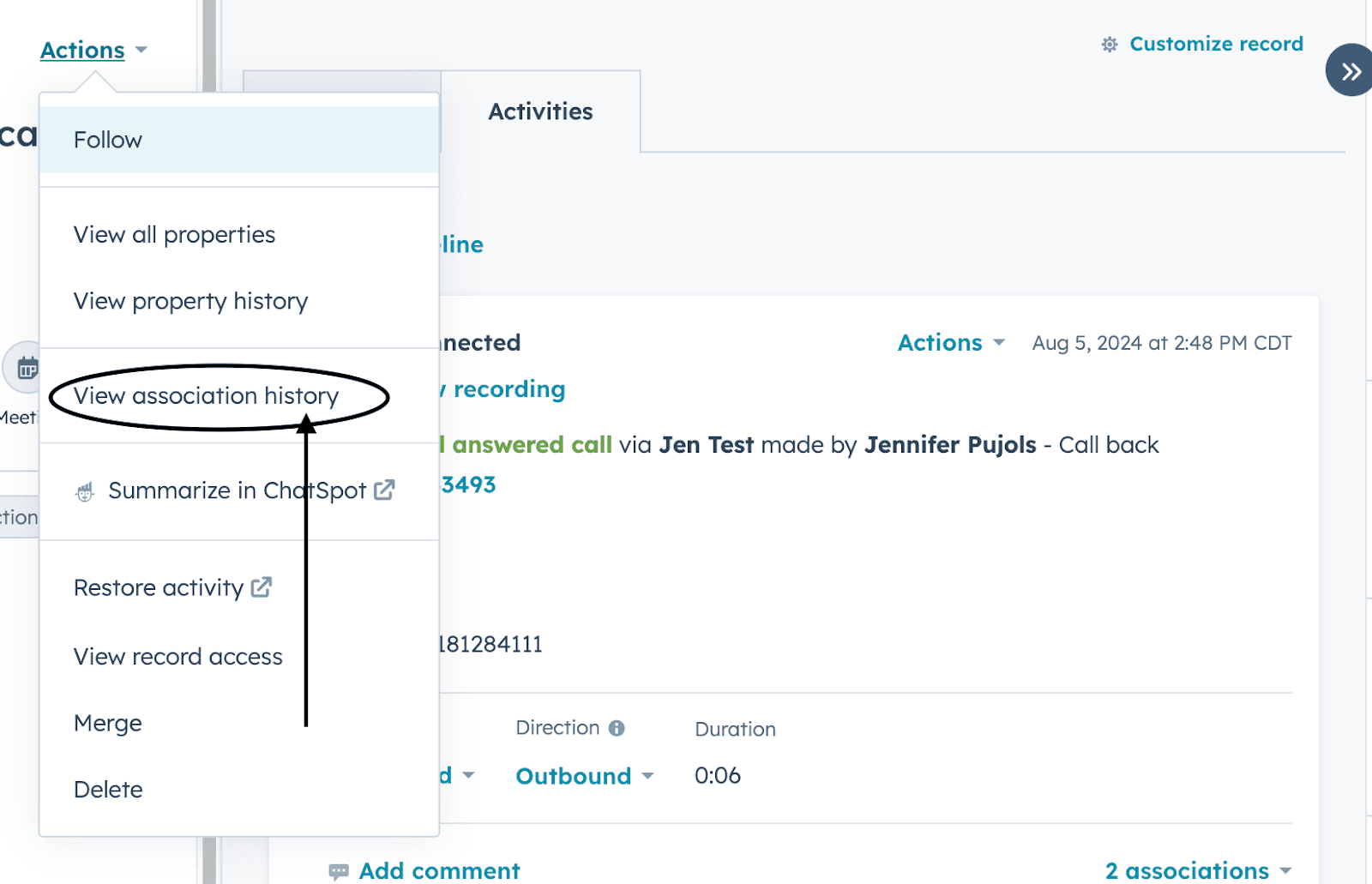Viewport: 1372px width, 884px height.
Task: Expand the sidebar with double-chevron button
Action: [1351, 70]
